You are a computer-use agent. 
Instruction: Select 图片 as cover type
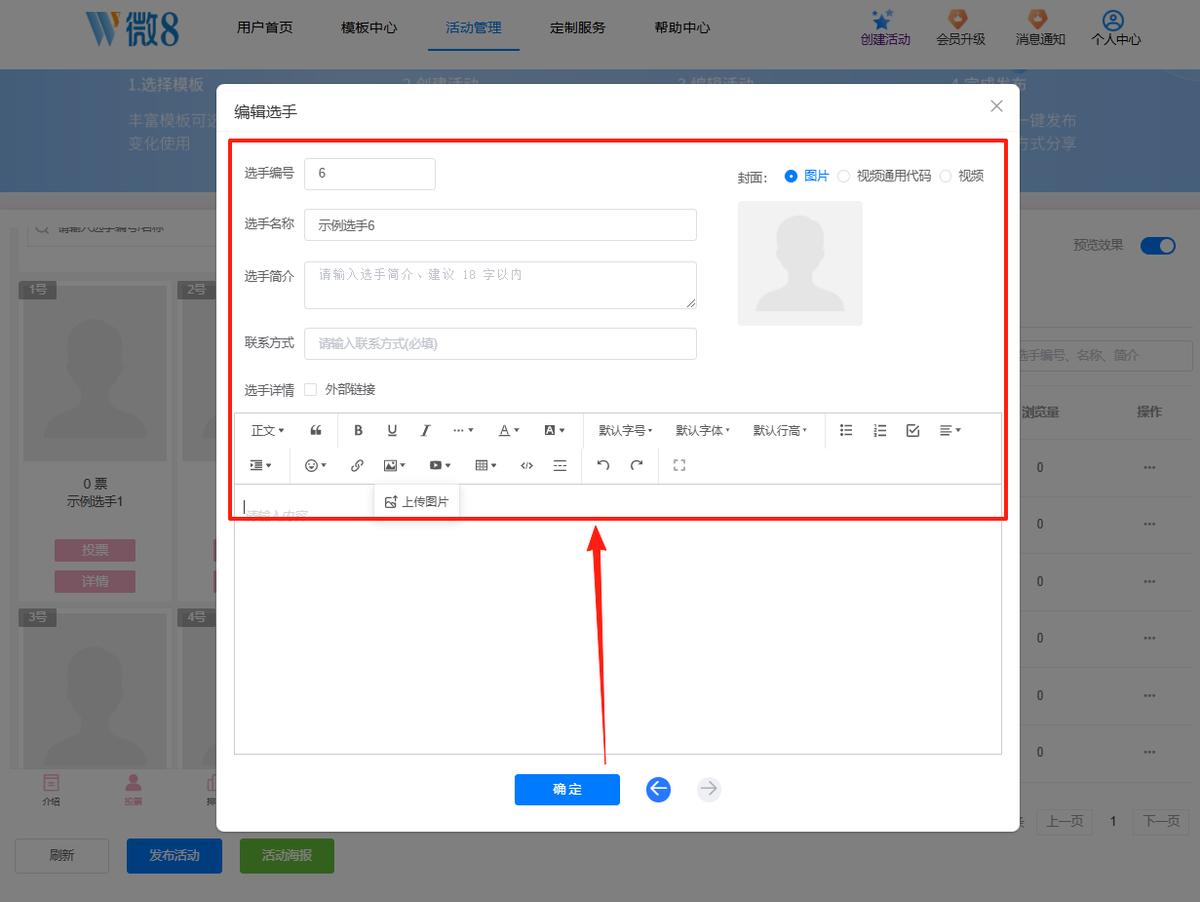(807, 176)
